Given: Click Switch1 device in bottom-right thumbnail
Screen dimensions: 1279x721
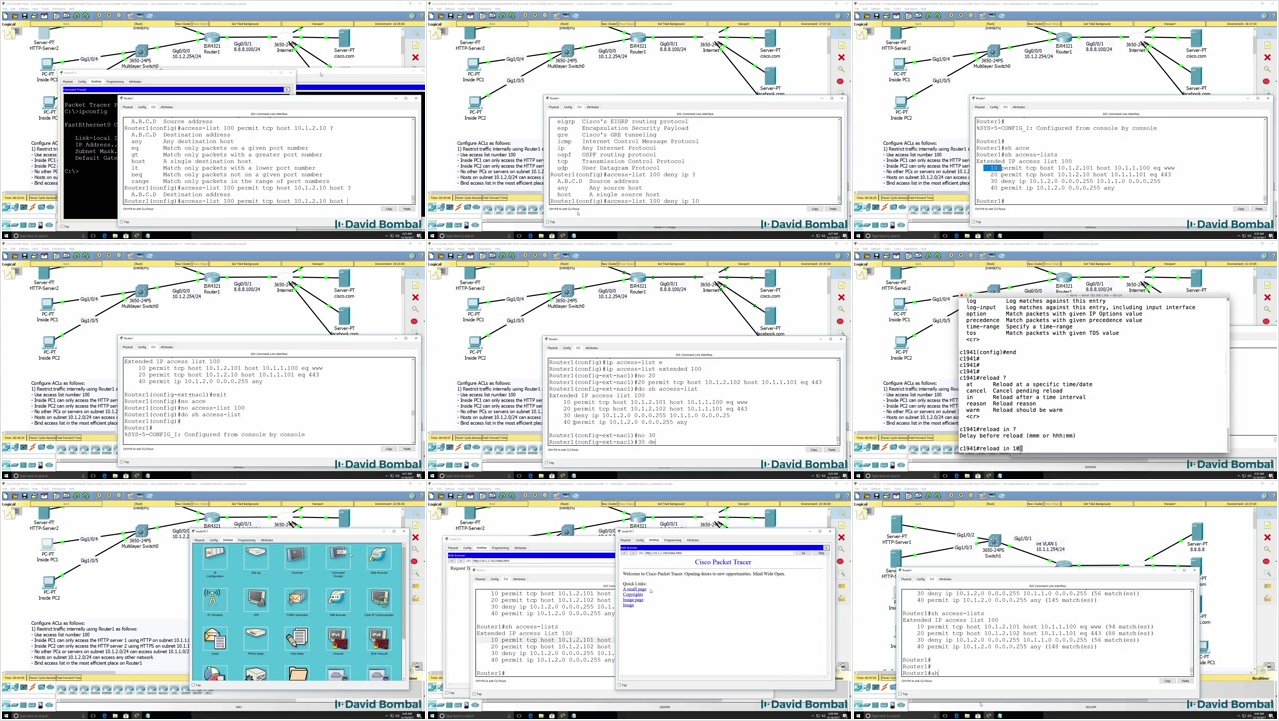Looking at the screenshot, I should [995, 540].
